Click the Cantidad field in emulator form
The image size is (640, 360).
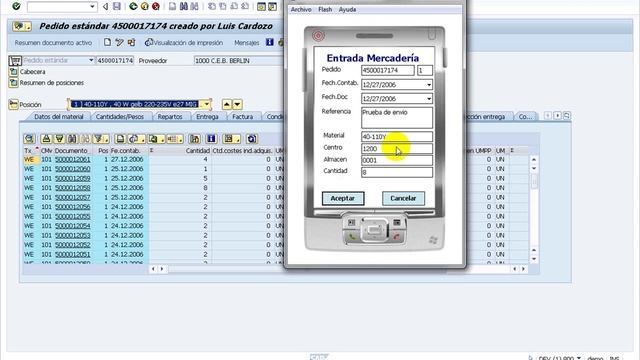pyautogui.click(x=397, y=172)
